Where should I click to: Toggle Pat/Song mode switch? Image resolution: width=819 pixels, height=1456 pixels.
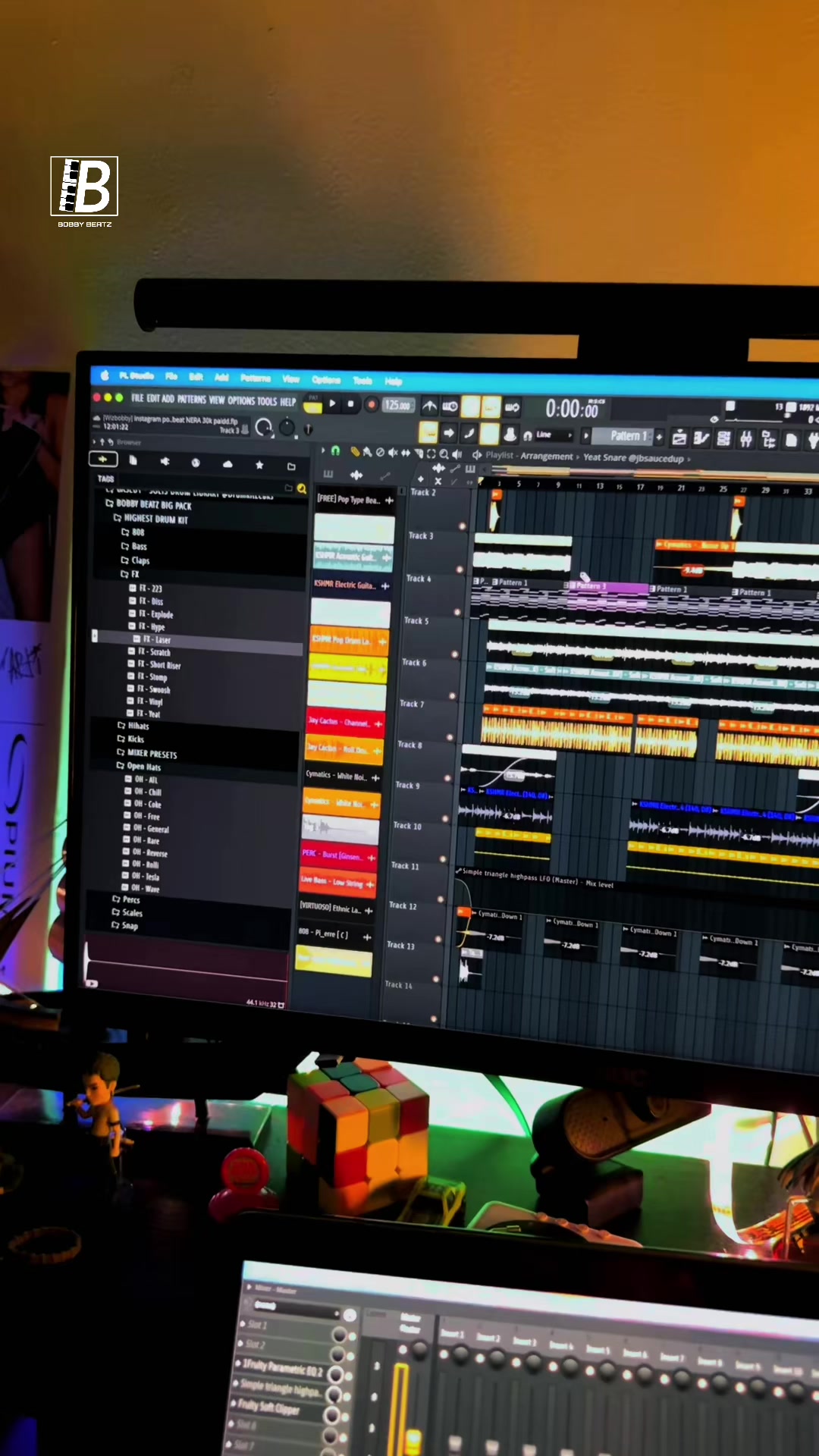point(312,404)
